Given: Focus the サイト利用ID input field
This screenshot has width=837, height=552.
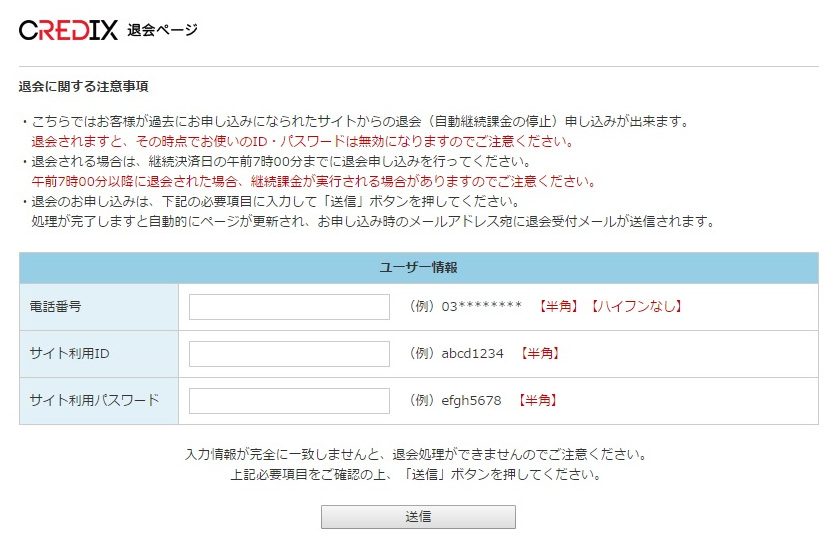Looking at the screenshot, I should [289, 354].
